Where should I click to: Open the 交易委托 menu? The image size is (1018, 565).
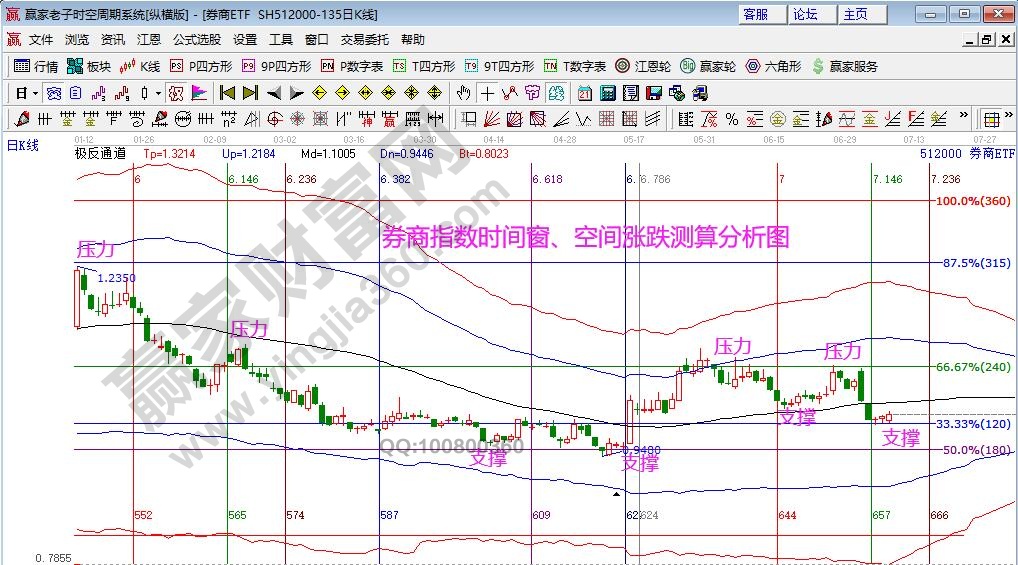click(364, 40)
